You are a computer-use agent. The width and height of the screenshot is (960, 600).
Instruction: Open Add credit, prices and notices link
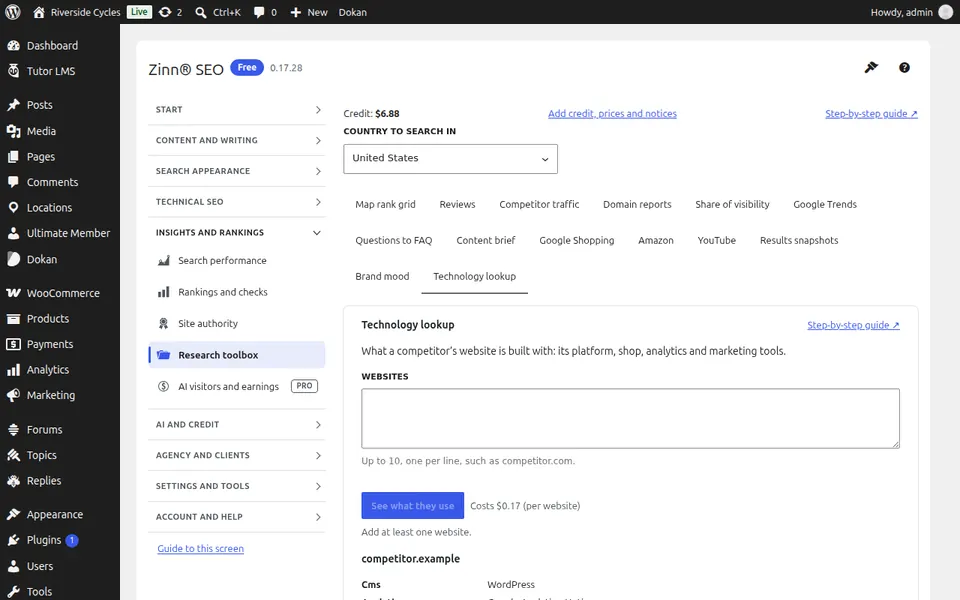pos(612,114)
